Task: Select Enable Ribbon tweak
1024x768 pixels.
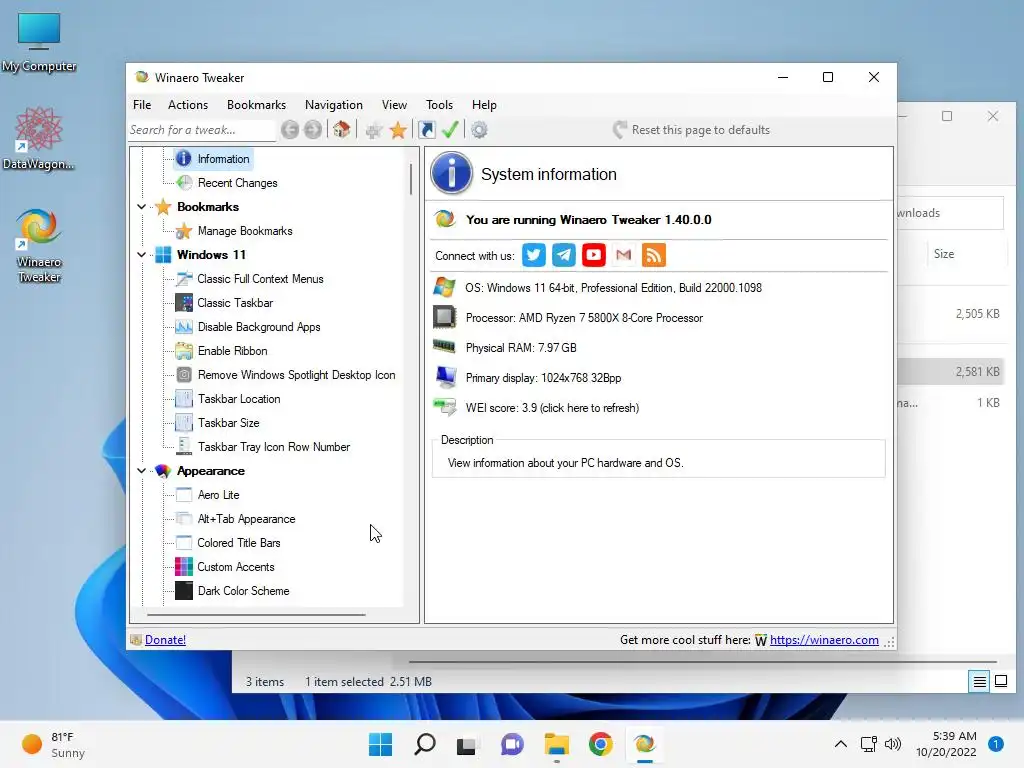Action: click(x=232, y=351)
